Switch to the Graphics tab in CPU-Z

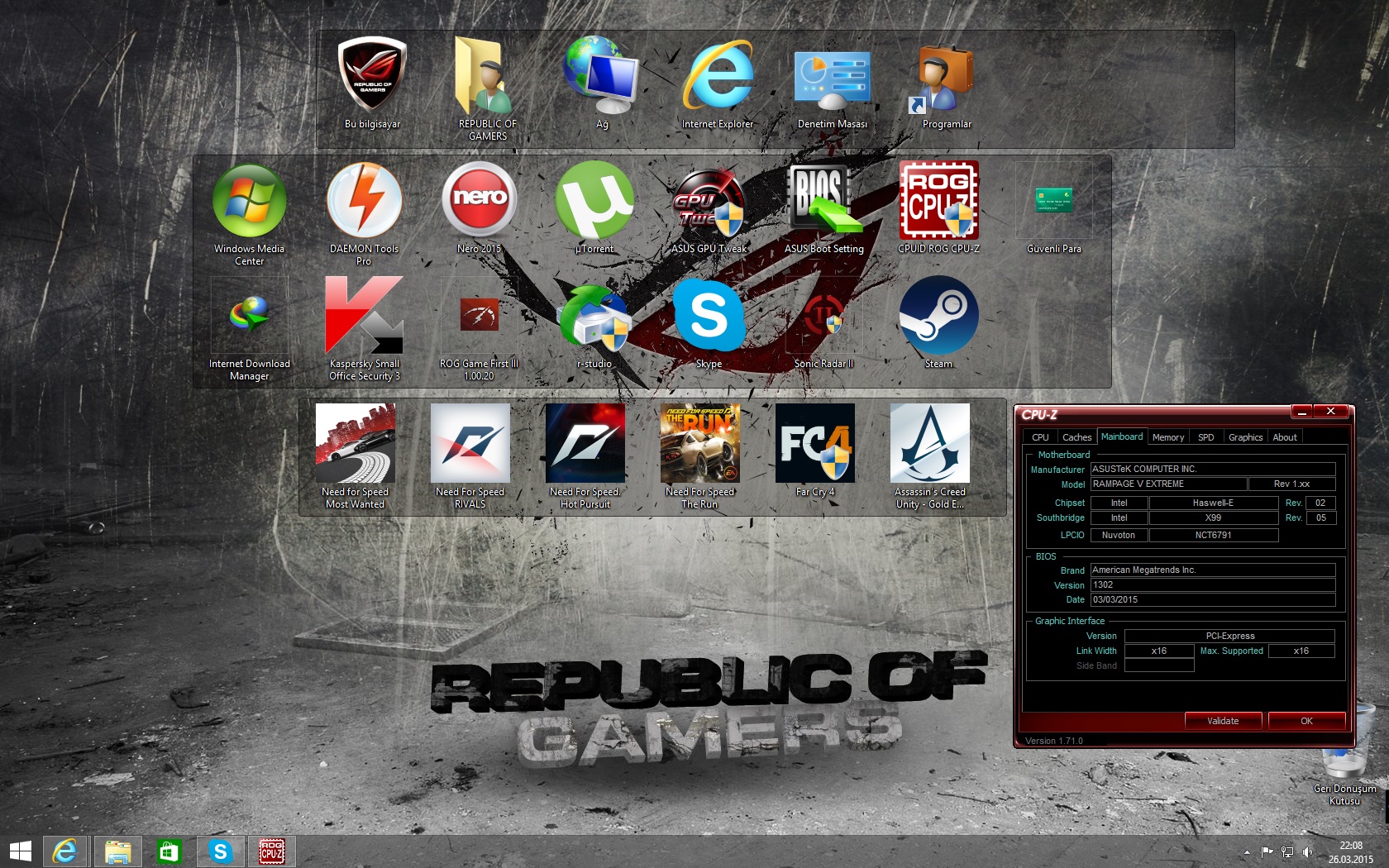[x=1244, y=437]
